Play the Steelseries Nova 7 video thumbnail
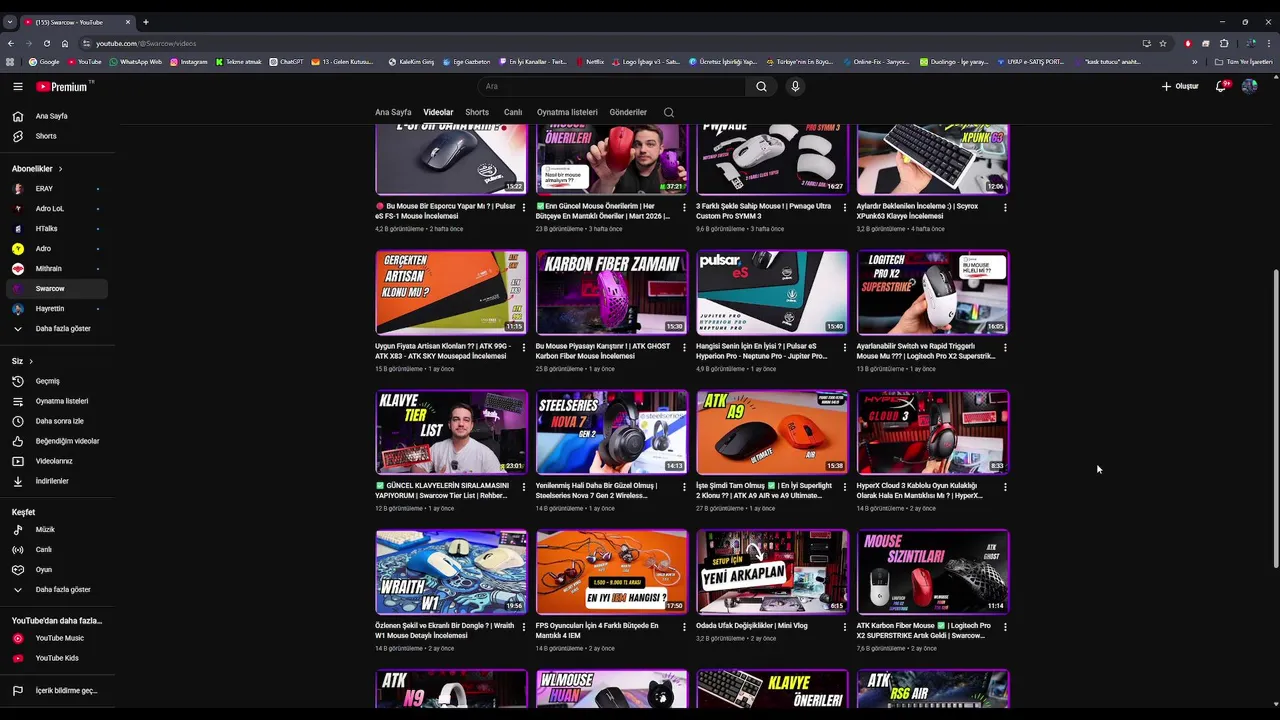The width and height of the screenshot is (1280, 720). 612,432
